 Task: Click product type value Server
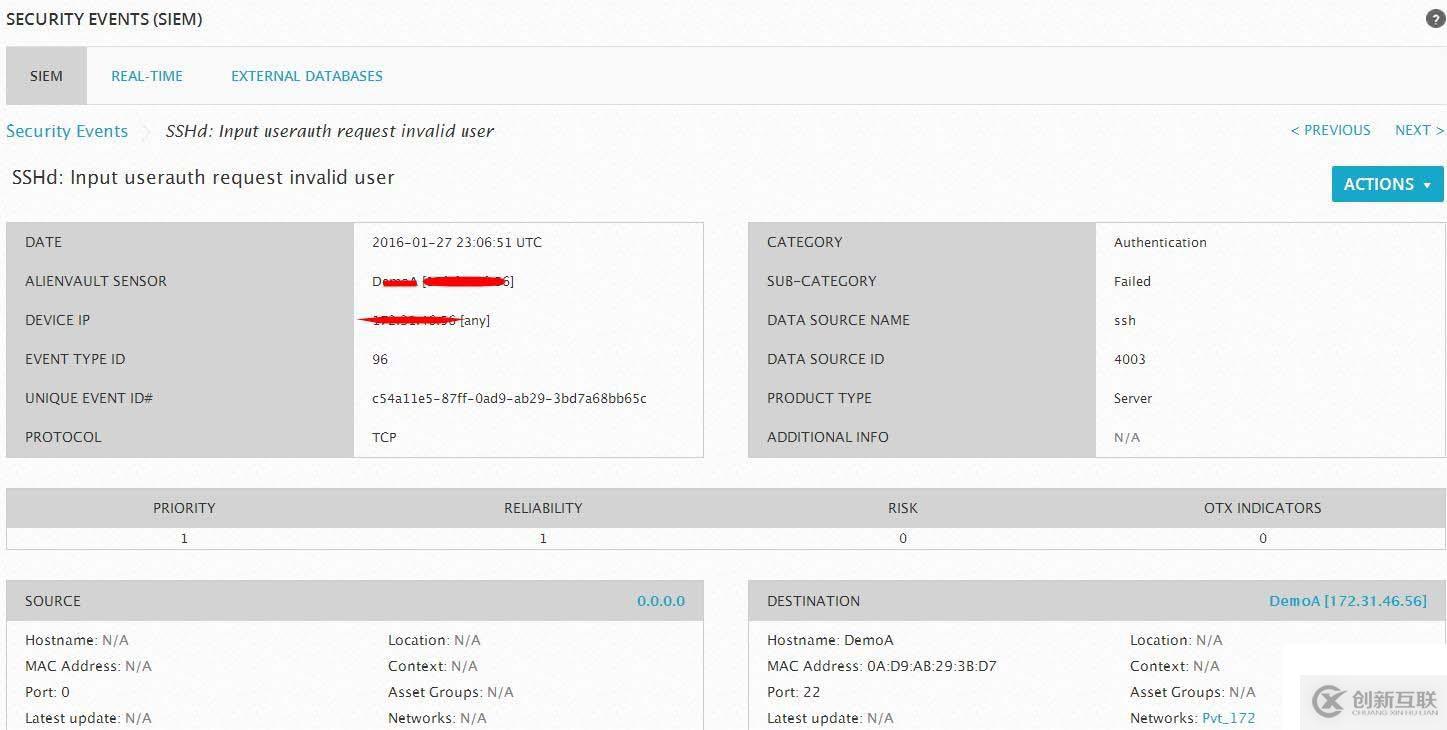coord(1133,398)
